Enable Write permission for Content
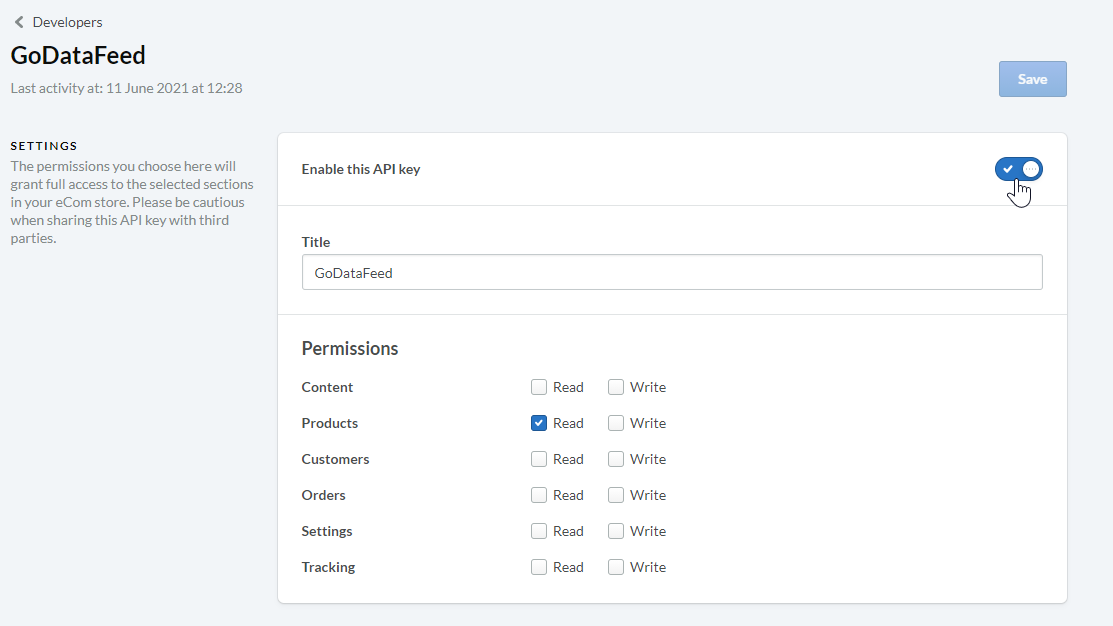Viewport: 1113px width, 626px height. pos(615,387)
